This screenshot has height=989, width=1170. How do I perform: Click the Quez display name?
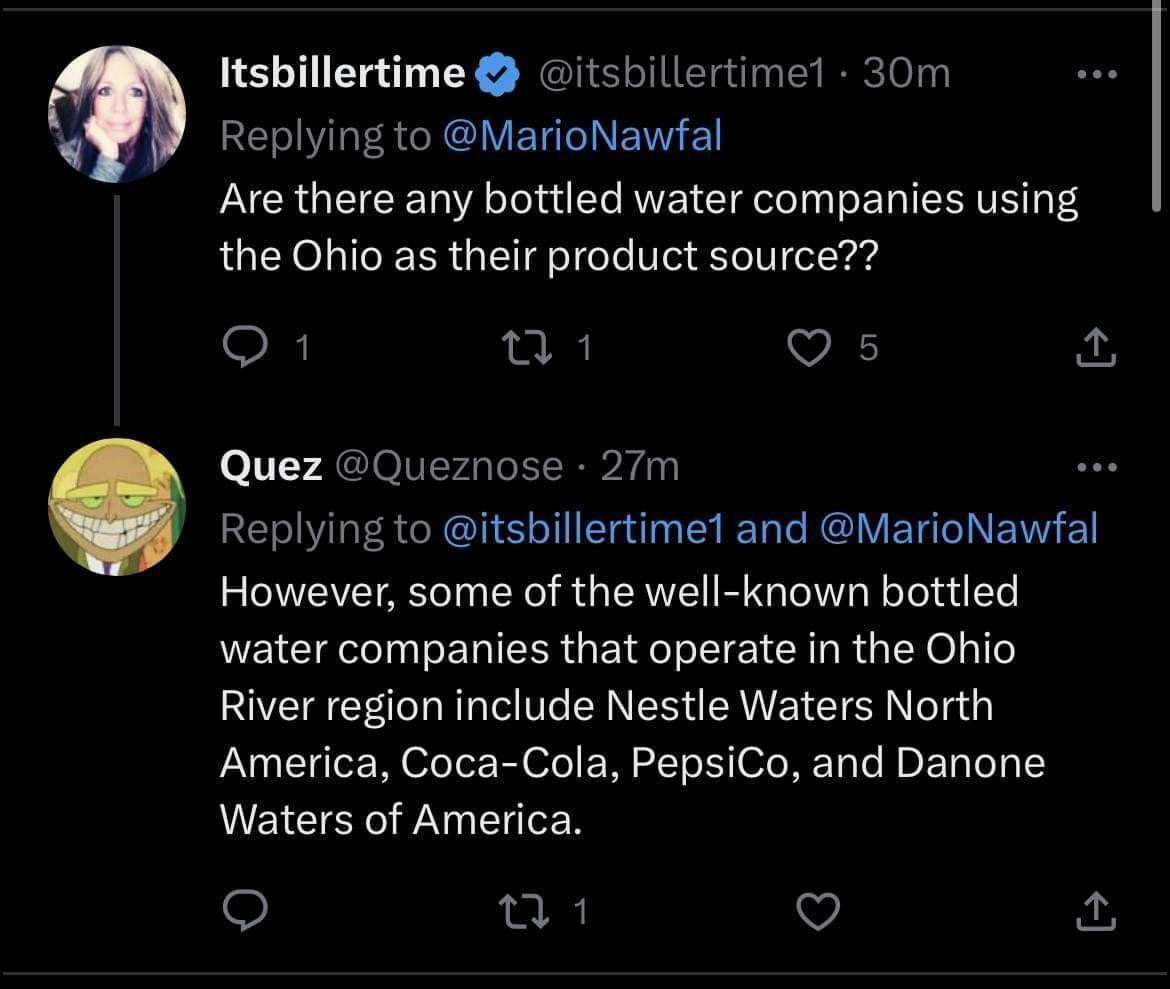coord(270,466)
